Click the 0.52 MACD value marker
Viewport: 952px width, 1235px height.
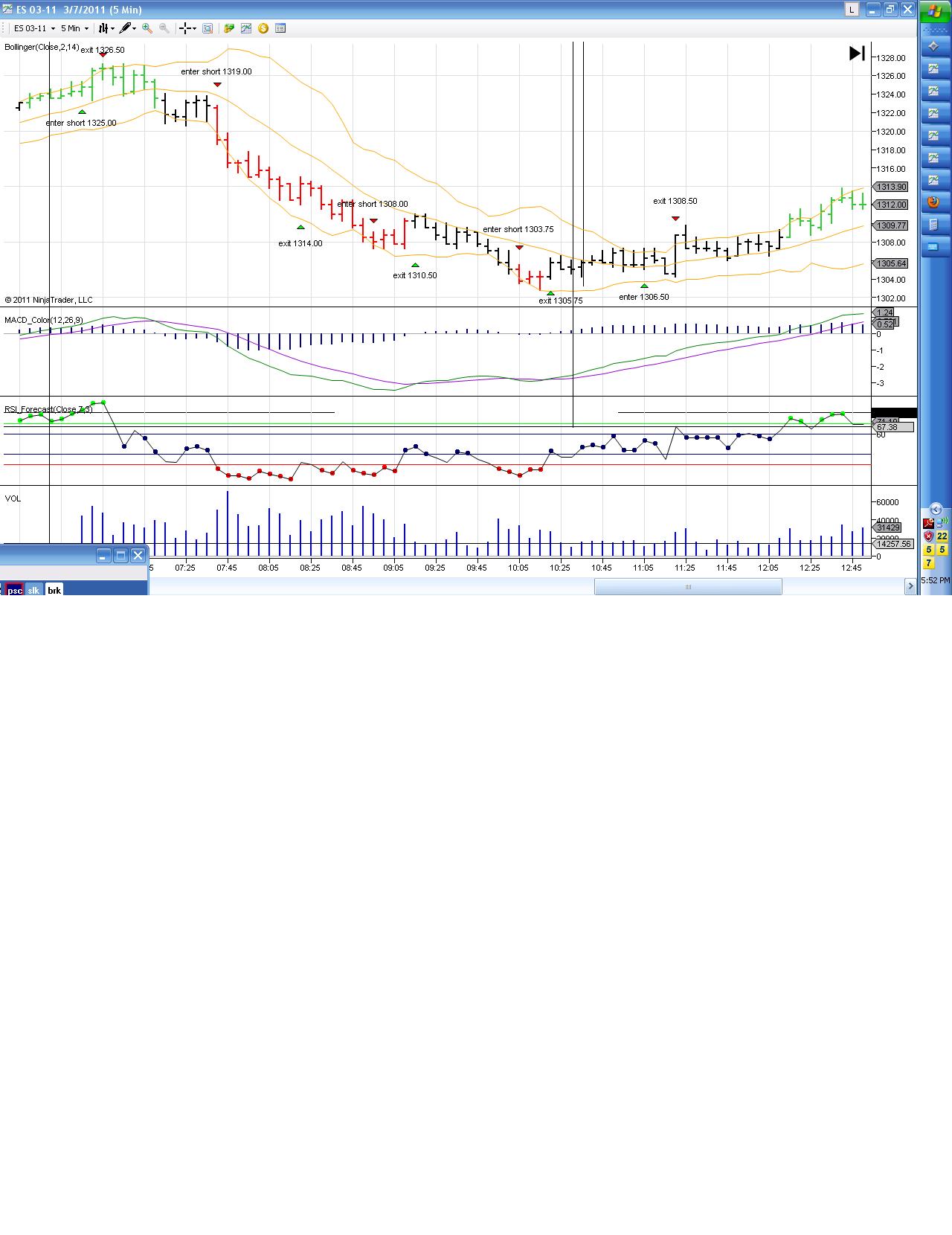click(884, 324)
